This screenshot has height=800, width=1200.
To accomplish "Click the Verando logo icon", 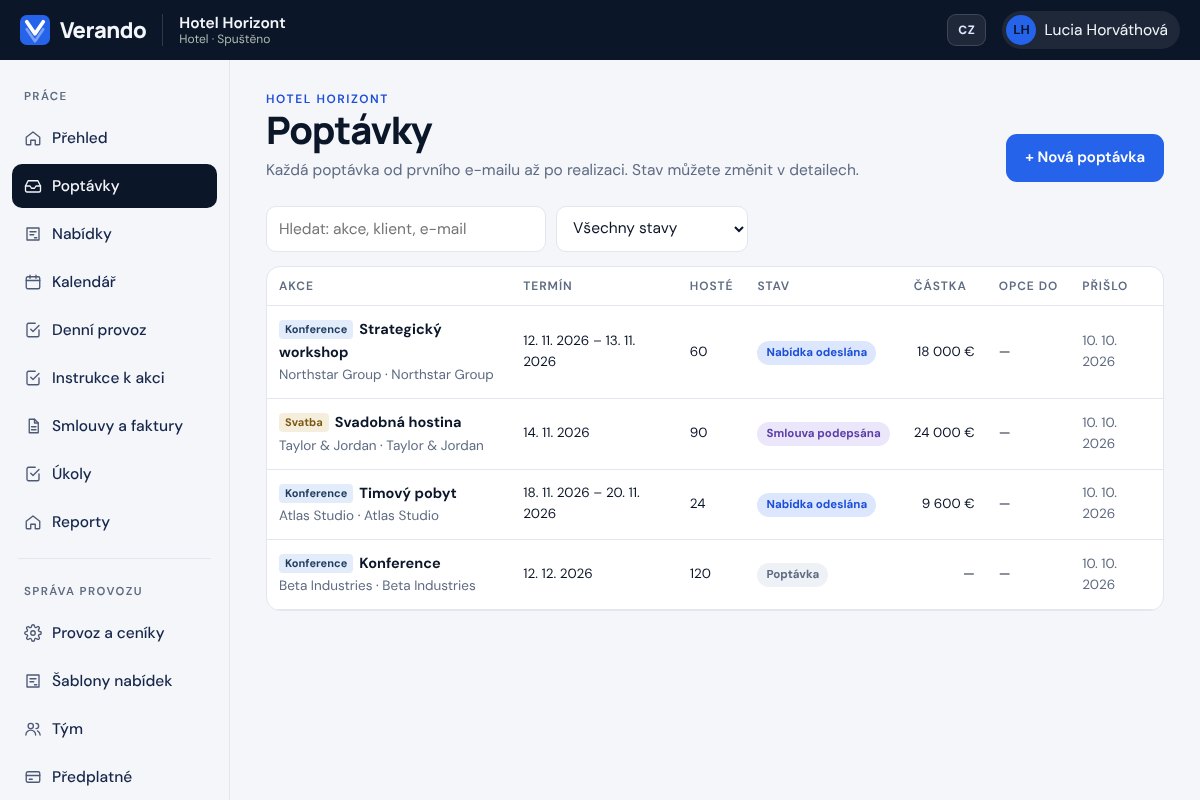I will pyautogui.click(x=35, y=30).
